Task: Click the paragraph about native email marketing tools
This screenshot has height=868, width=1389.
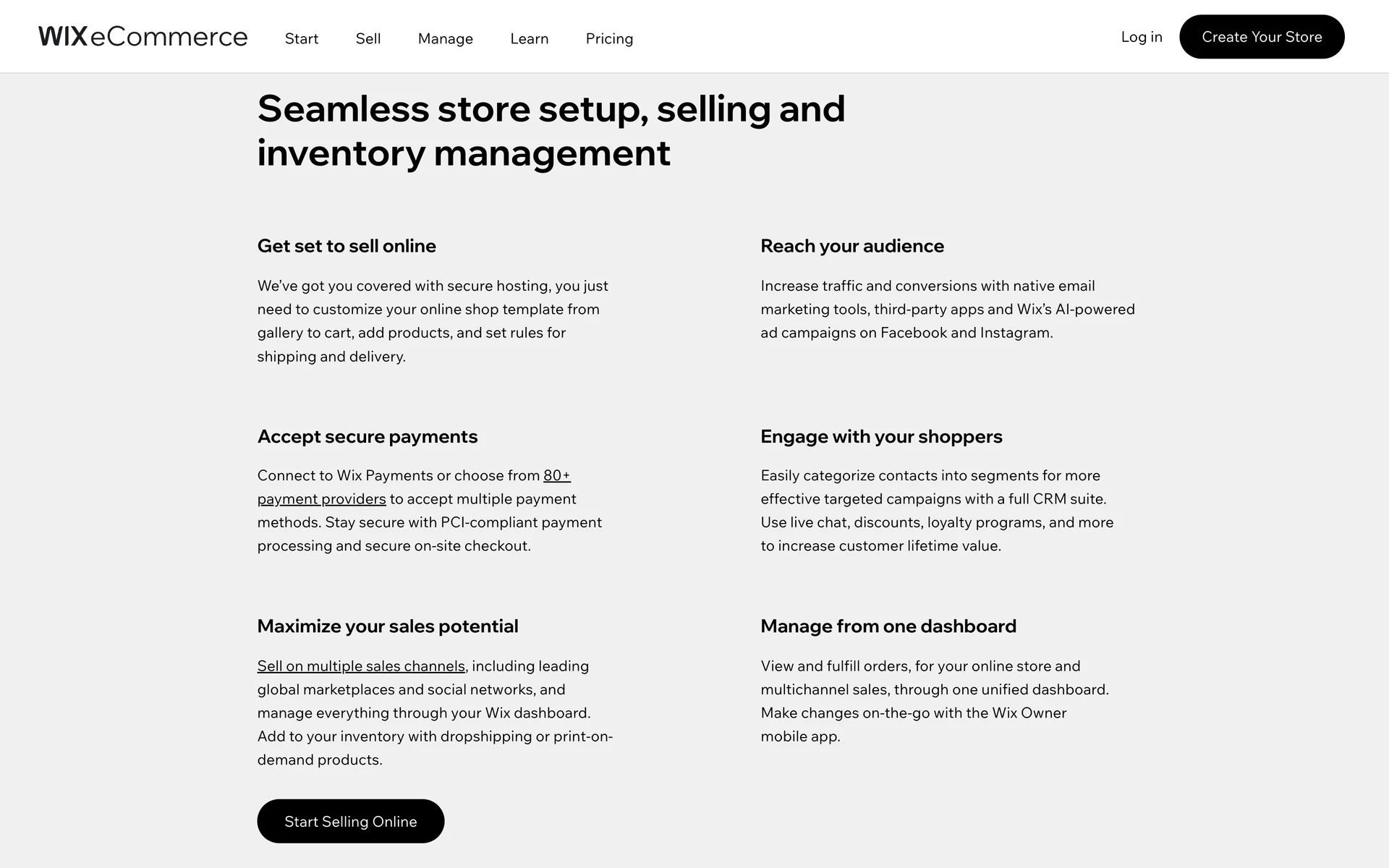Action: (947, 310)
